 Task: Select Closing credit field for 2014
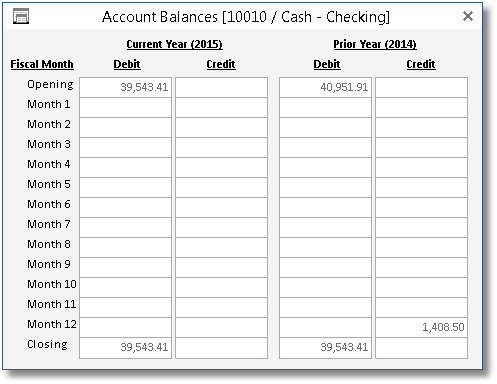pos(422,348)
